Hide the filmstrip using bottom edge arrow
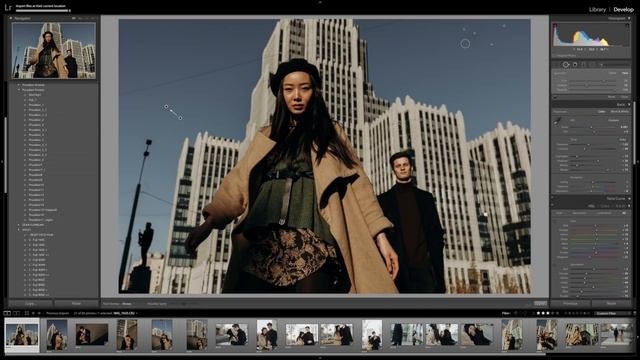The image size is (640, 360). pyautogui.click(x=320, y=358)
